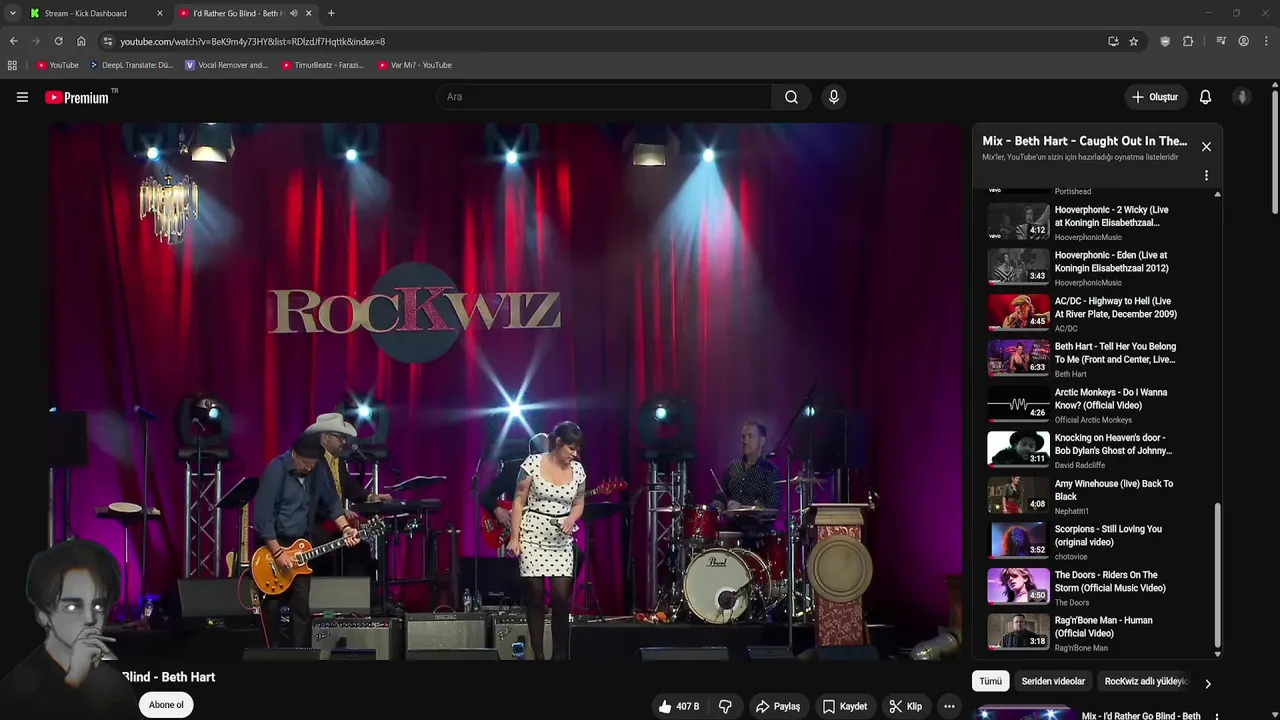Play Hooverphonic - 2 Wicky thumbnail

(1019, 221)
